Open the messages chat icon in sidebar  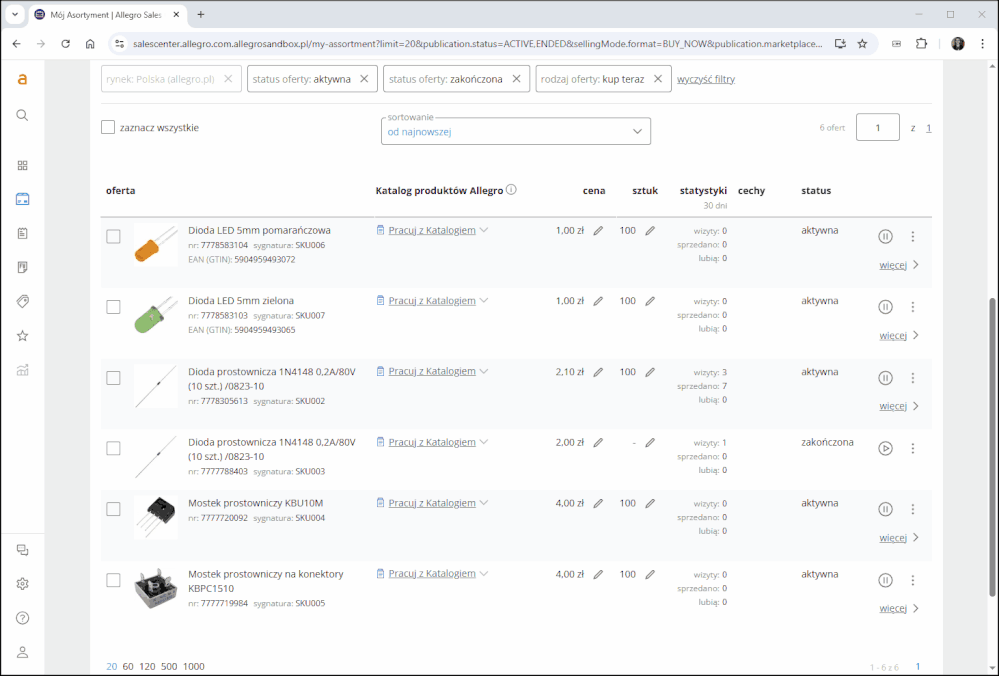tap(22, 550)
